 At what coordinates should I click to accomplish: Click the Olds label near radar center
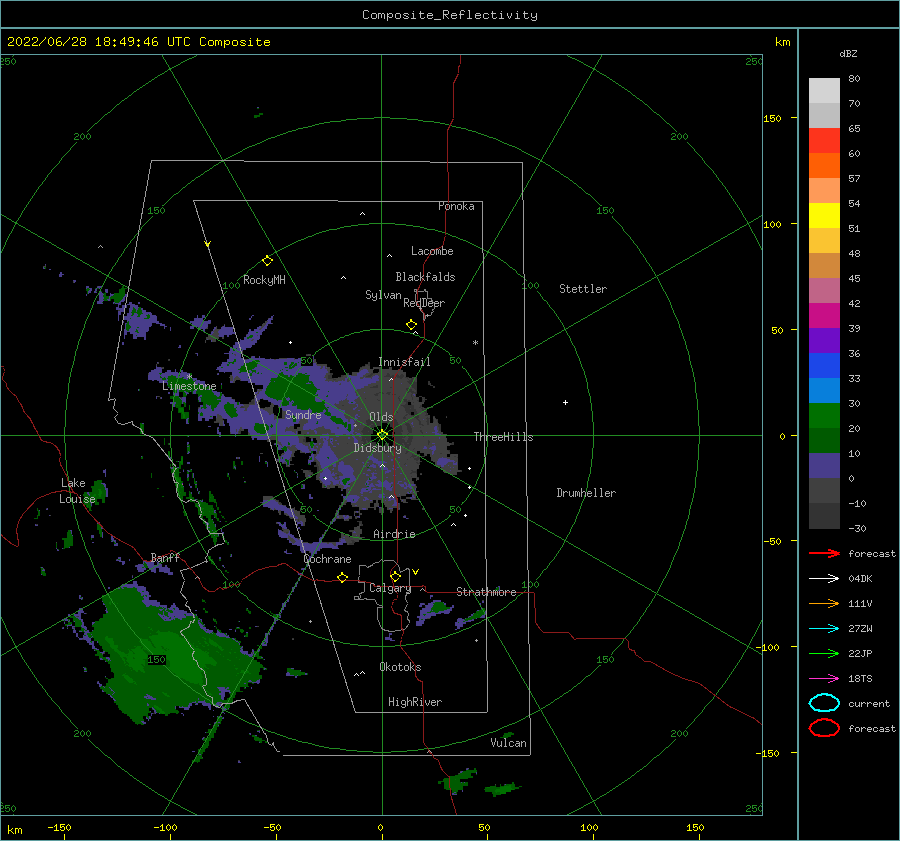[x=381, y=417]
